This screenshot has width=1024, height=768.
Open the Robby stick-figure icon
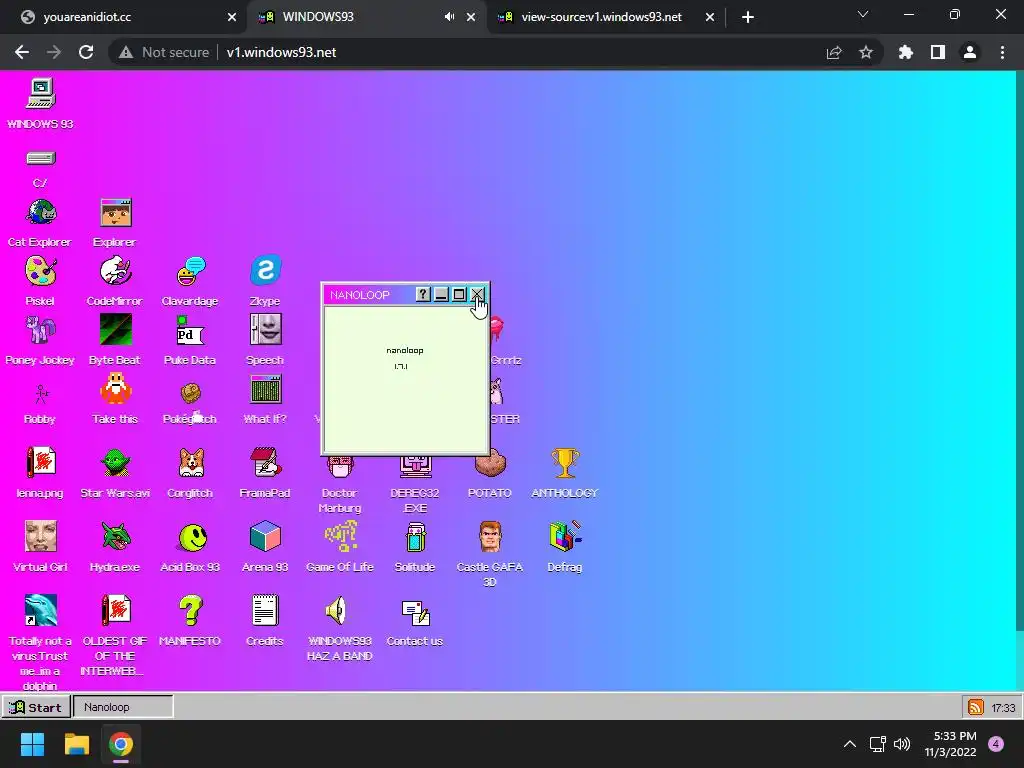click(x=40, y=394)
